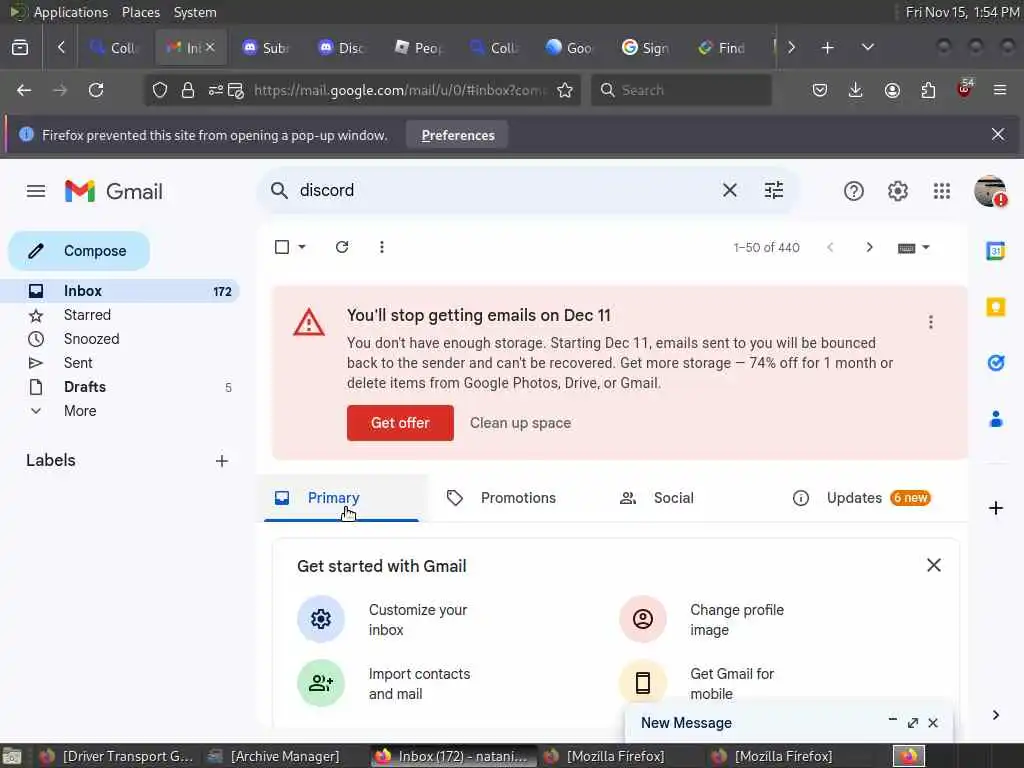Screen dimensions: 1024x768
Task: Switch to Find browser tab
Action: 722,48
